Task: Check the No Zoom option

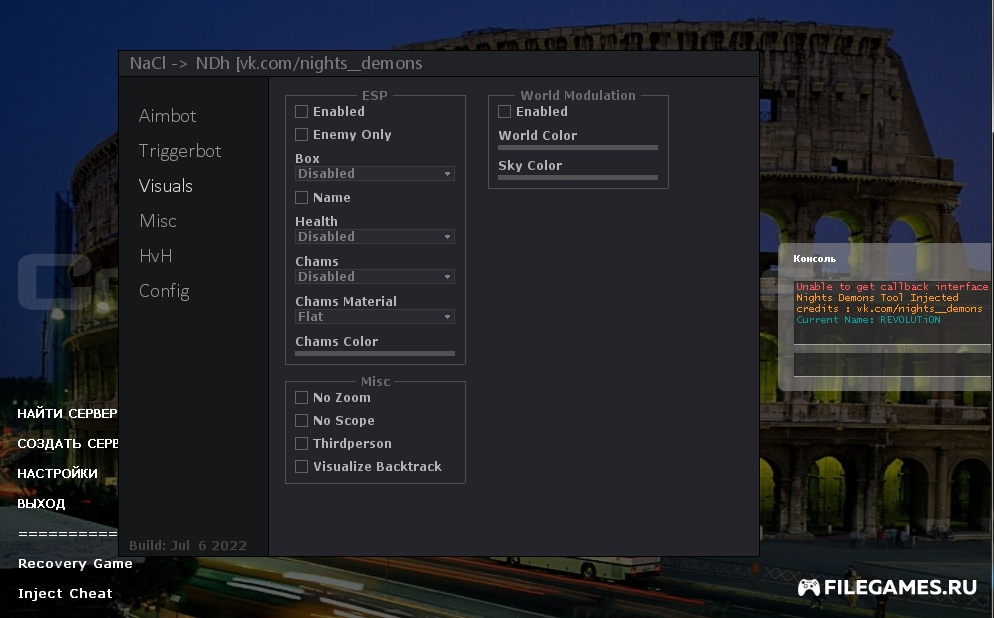Action: click(302, 397)
